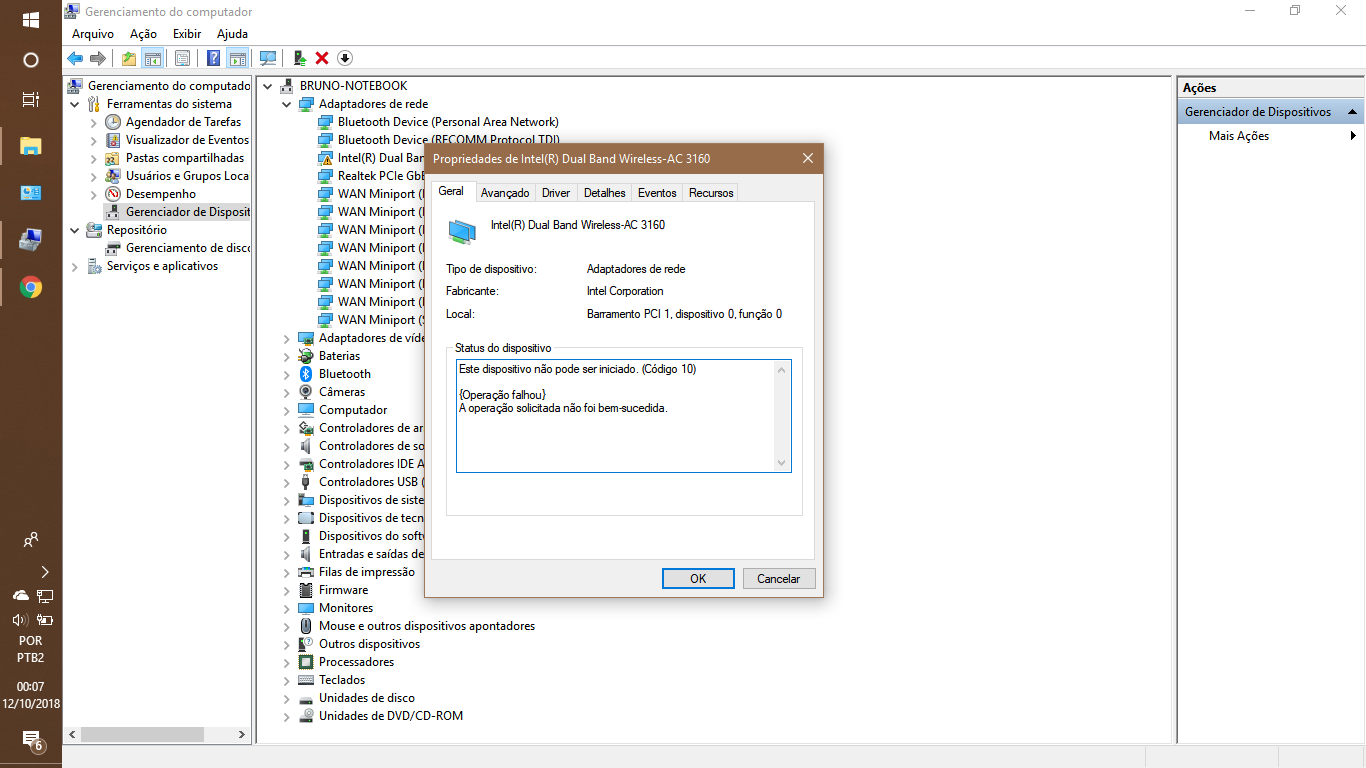The height and width of the screenshot is (768, 1366).
Task: Select Desempenho in tree
Action: click(161, 194)
